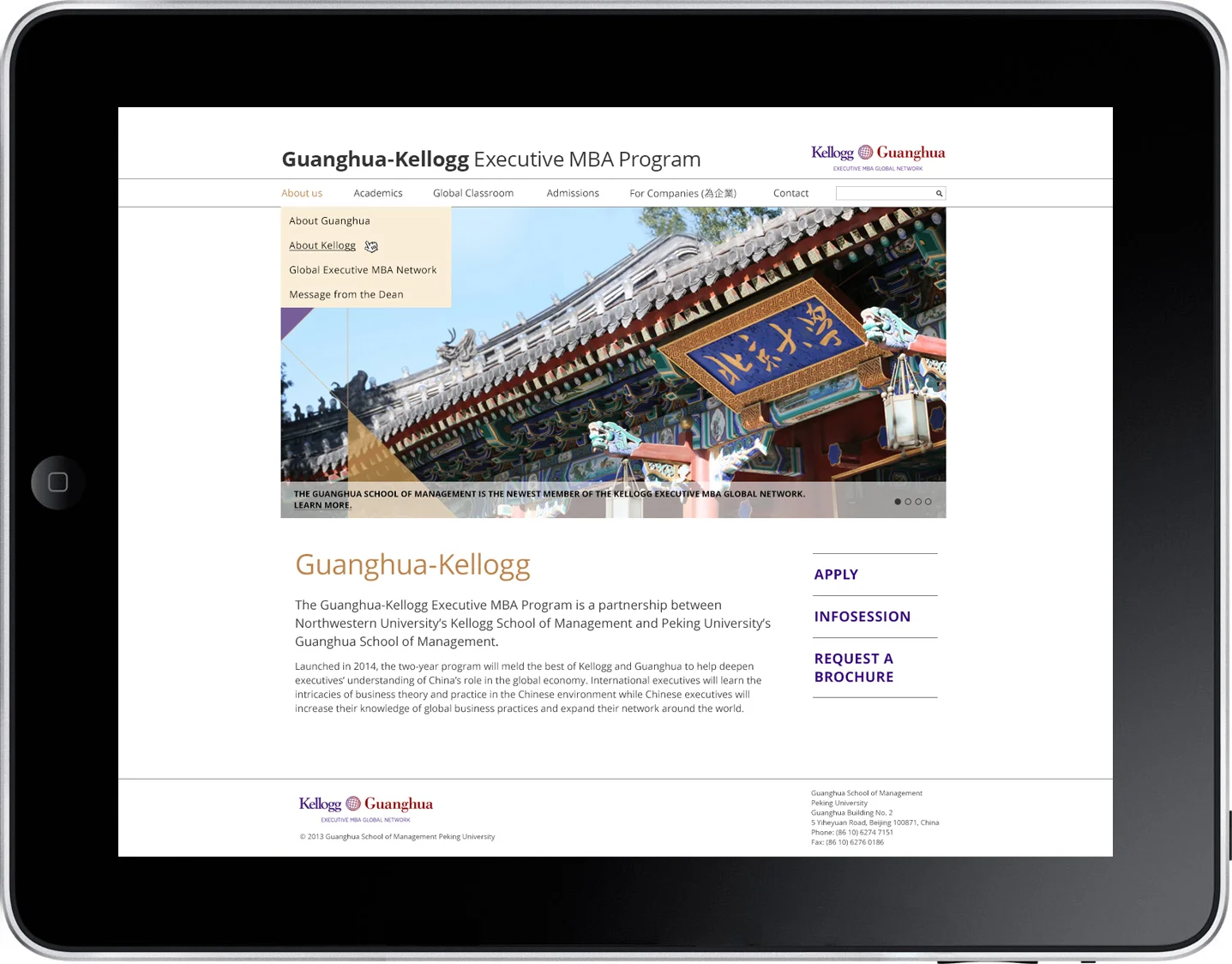Image resolution: width=1232 pixels, height=964 pixels.
Task: Click REQUEST A BROCHURE link
Action: pyautogui.click(x=854, y=668)
